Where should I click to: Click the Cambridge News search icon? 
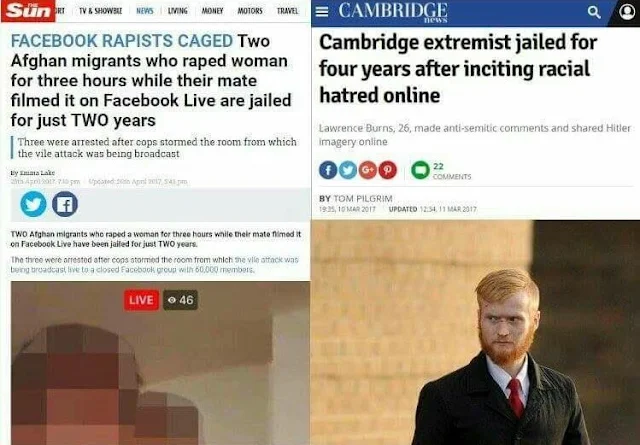(594, 12)
